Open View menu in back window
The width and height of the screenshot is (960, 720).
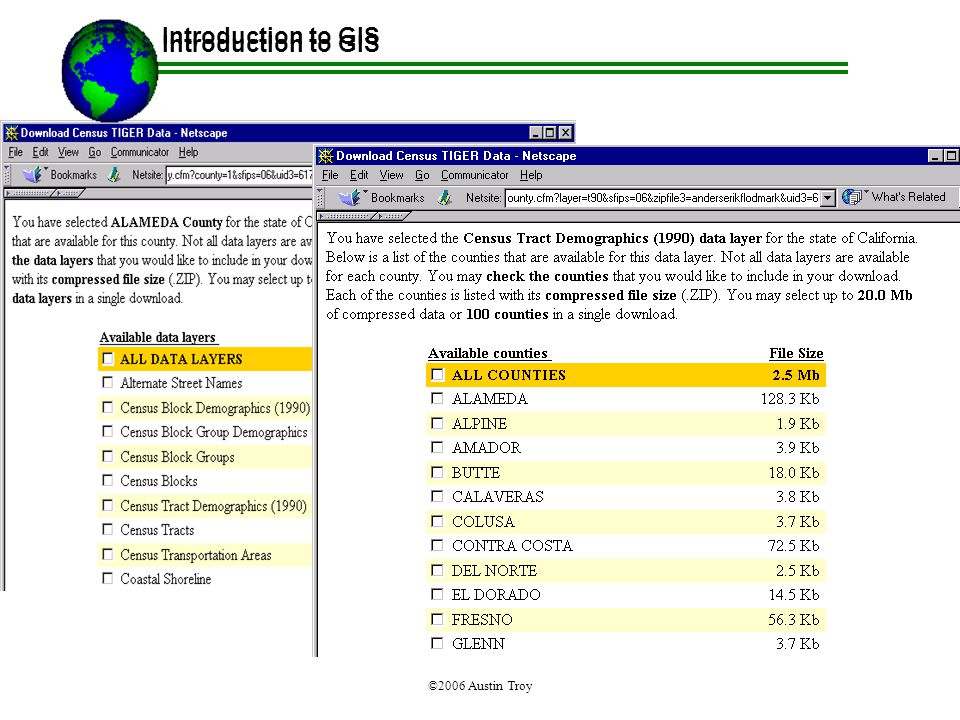coord(68,152)
